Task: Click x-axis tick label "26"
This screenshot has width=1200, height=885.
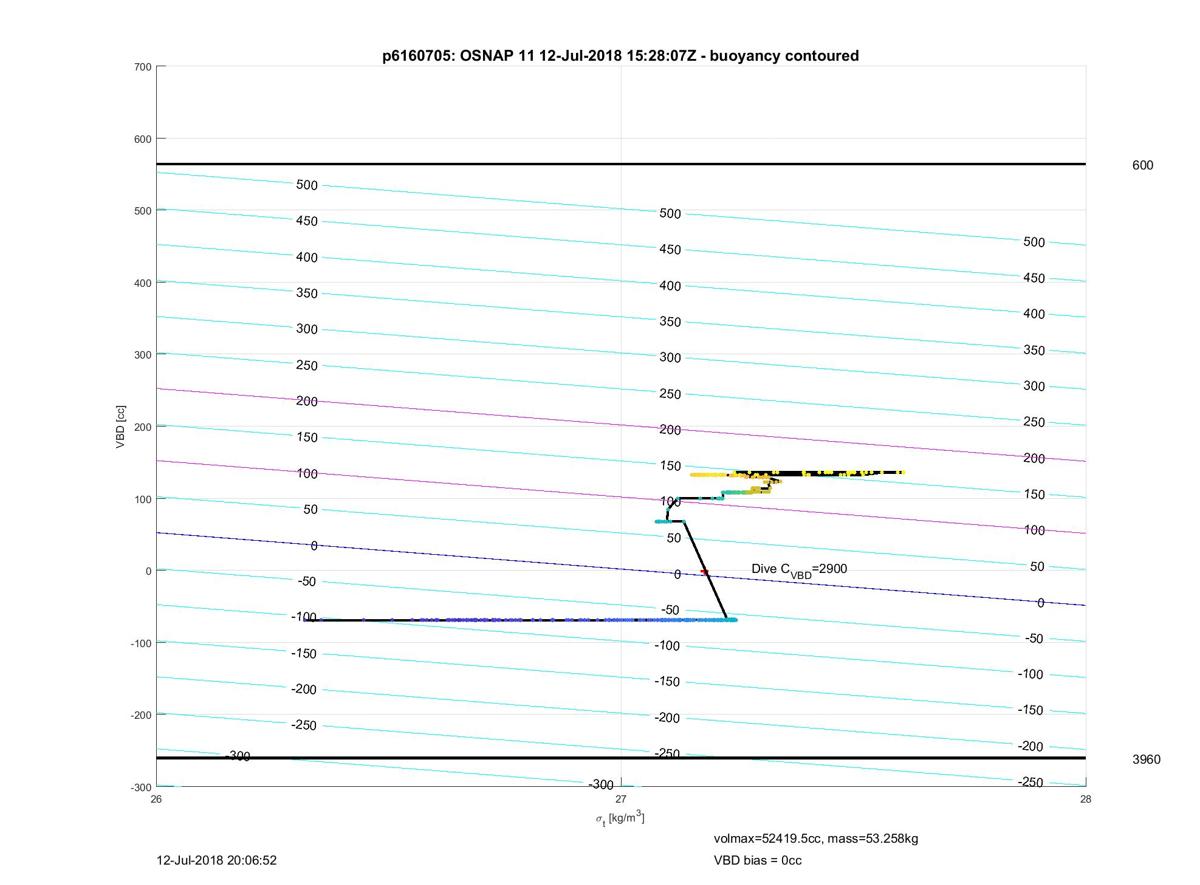Action: click(x=156, y=799)
